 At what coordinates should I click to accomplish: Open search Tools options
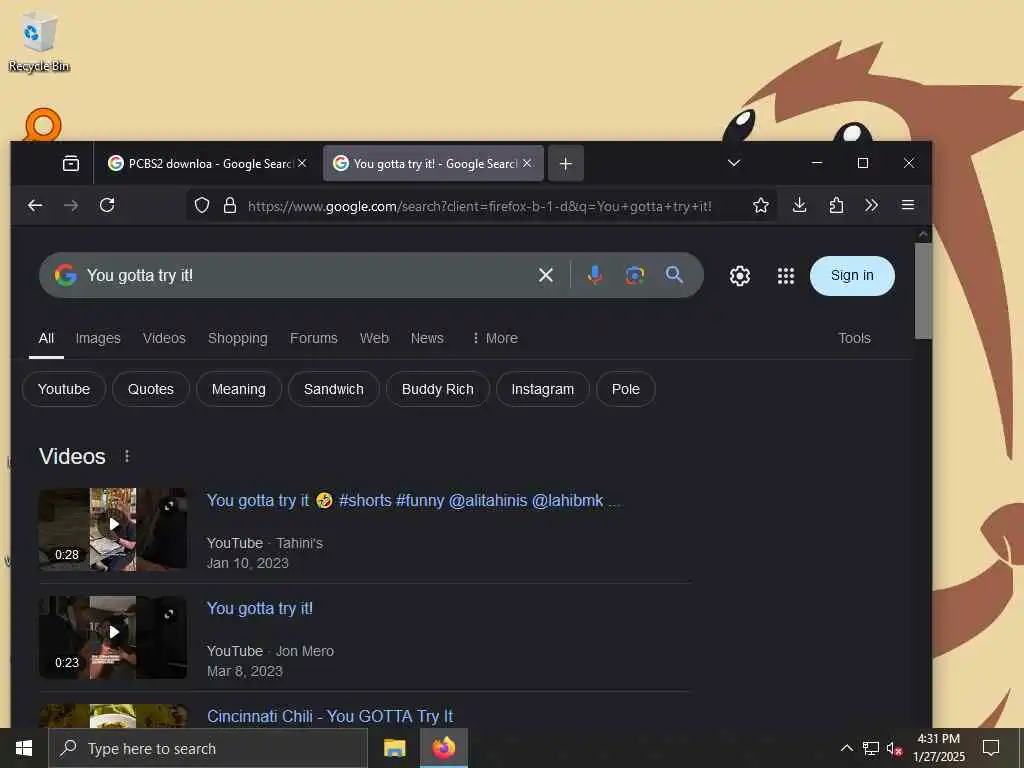[x=854, y=338]
